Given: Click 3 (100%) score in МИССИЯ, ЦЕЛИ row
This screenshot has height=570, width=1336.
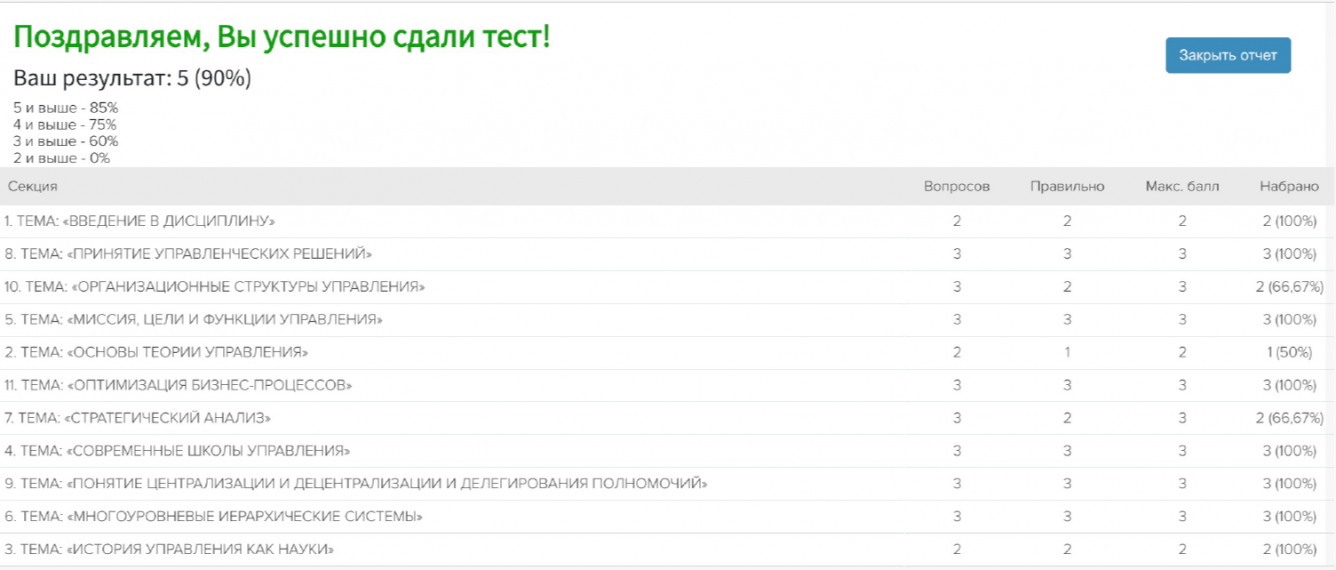Looking at the screenshot, I should click(x=1290, y=320).
